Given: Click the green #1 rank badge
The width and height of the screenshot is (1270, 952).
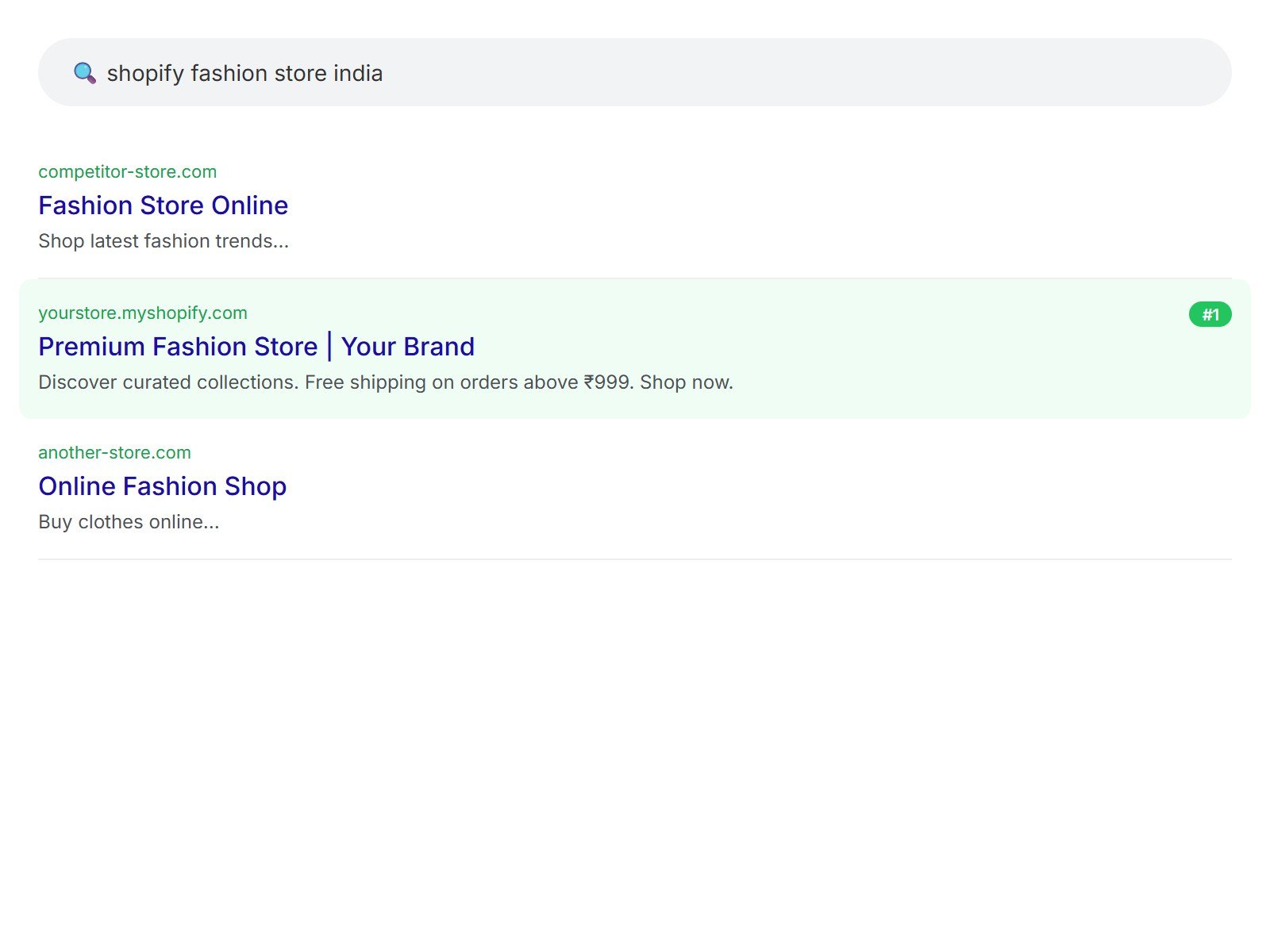Looking at the screenshot, I should 1210,314.
